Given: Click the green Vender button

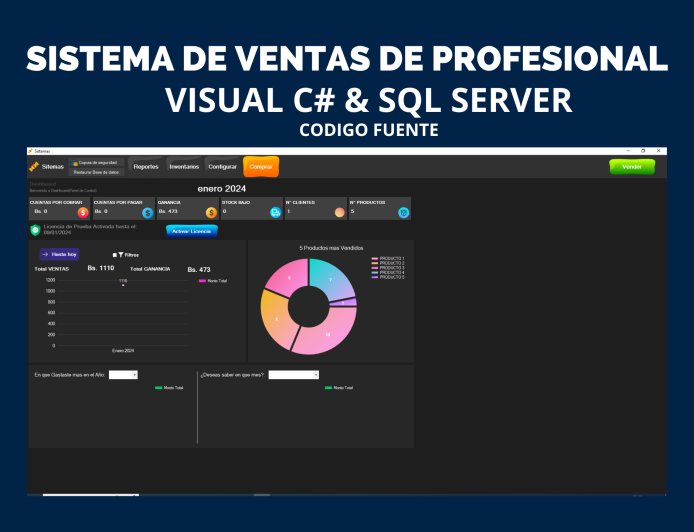Looking at the screenshot, I should click(632, 167).
